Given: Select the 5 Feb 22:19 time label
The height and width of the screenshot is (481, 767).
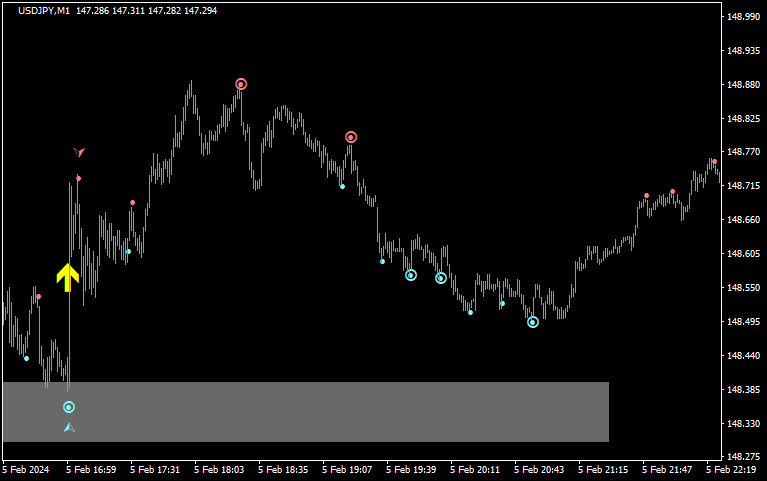Looking at the screenshot, I should tap(732, 469).
